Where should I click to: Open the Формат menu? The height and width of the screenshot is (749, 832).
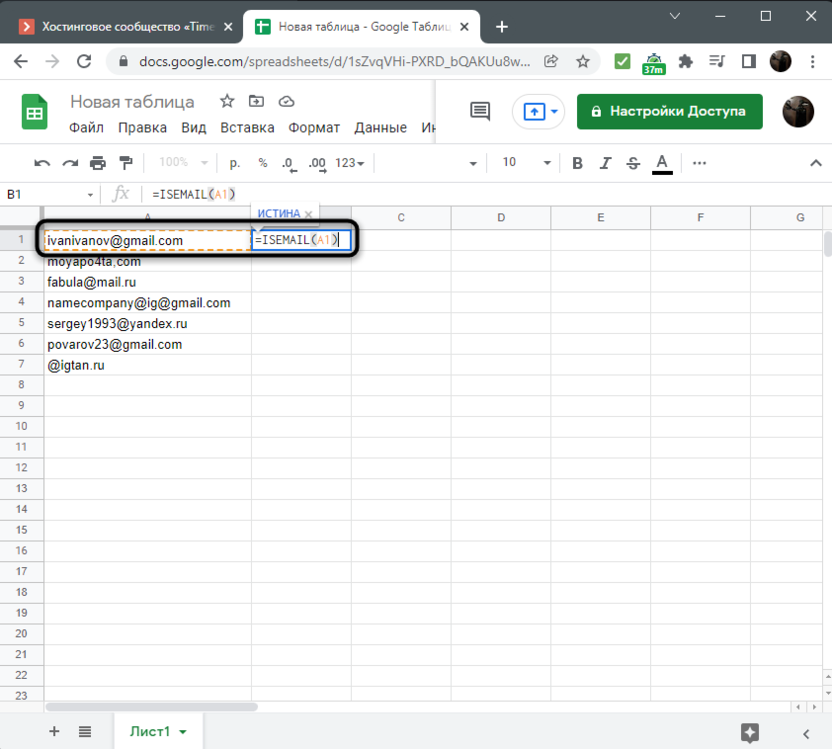(314, 128)
